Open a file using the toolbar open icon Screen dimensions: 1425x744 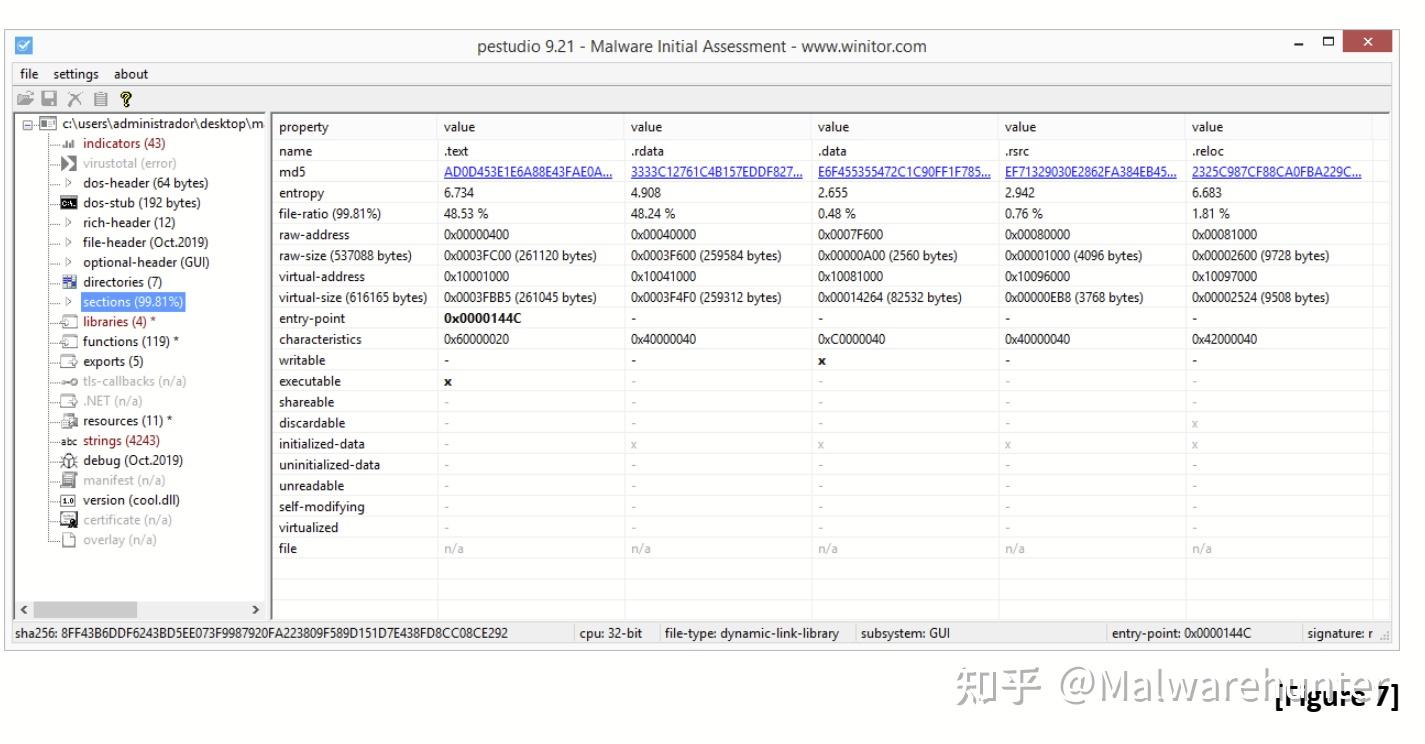tap(26, 97)
